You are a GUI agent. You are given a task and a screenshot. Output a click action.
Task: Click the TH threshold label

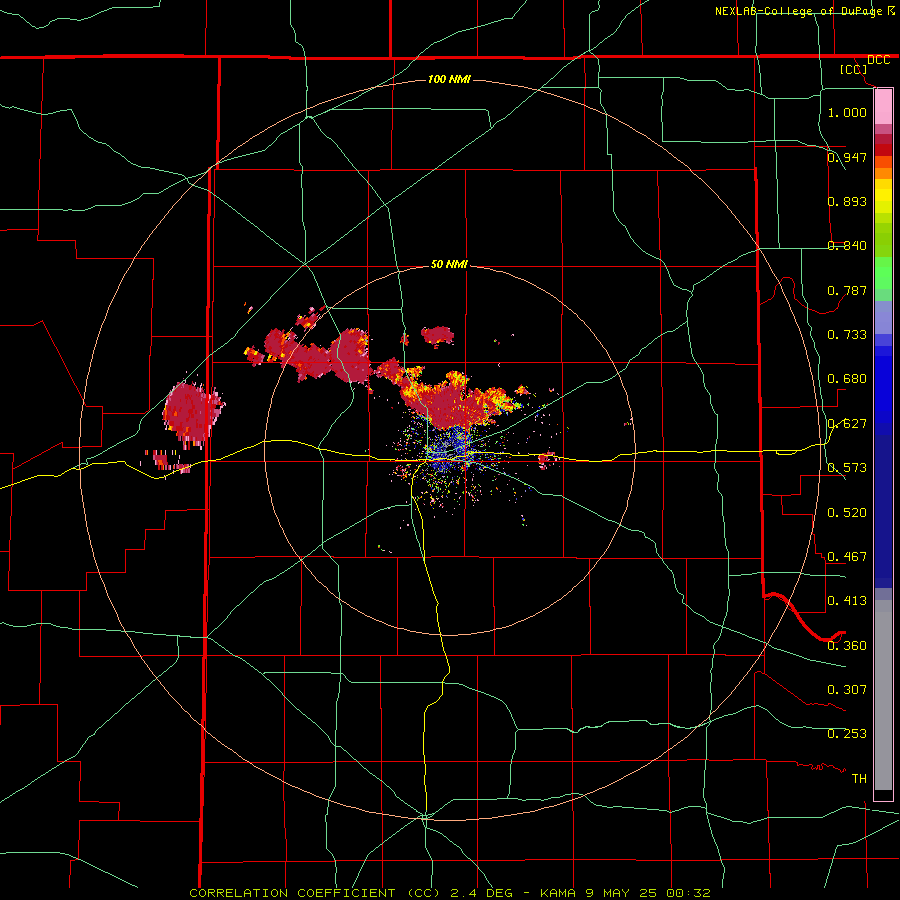(859, 778)
